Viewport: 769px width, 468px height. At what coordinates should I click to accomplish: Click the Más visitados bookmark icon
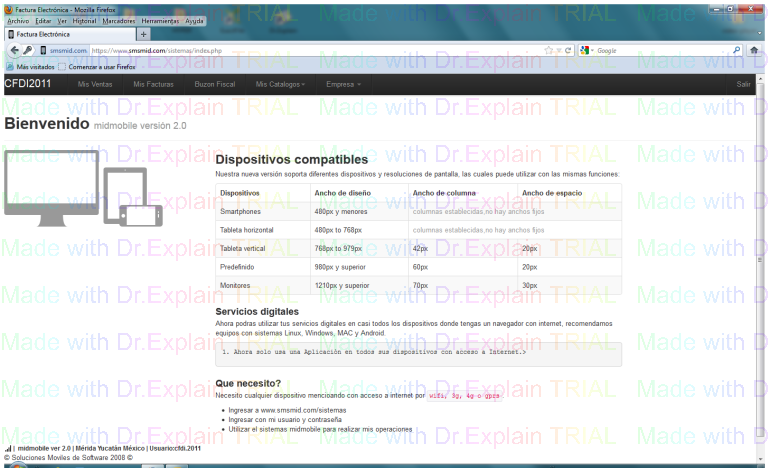10,67
